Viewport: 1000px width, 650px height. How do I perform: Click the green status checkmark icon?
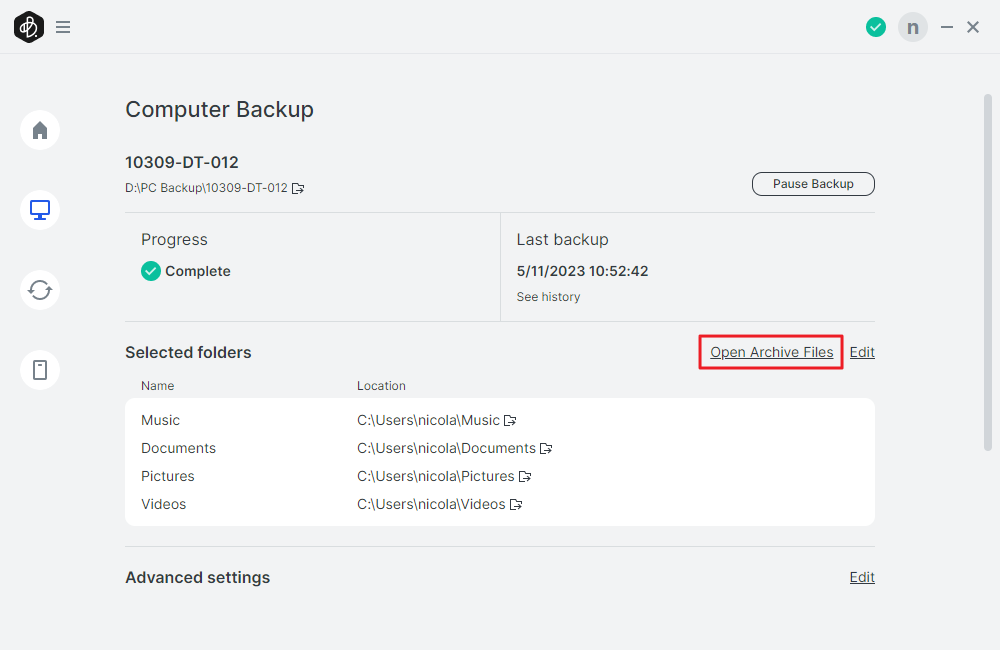tap(876, 27)
